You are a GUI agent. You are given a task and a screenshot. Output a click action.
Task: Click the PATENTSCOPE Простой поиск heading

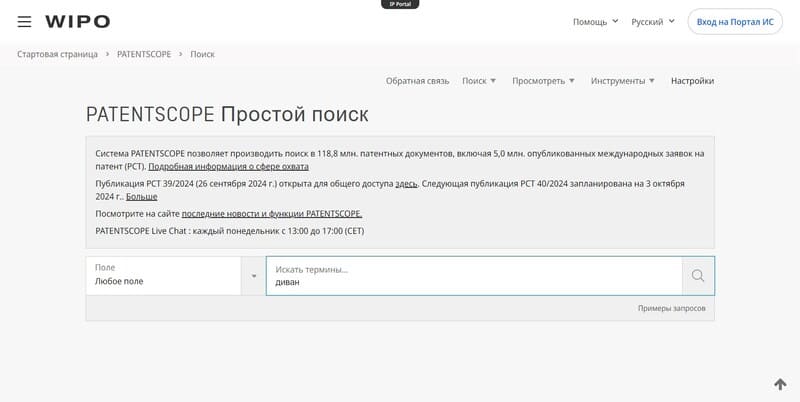click(x=227, y=114)
